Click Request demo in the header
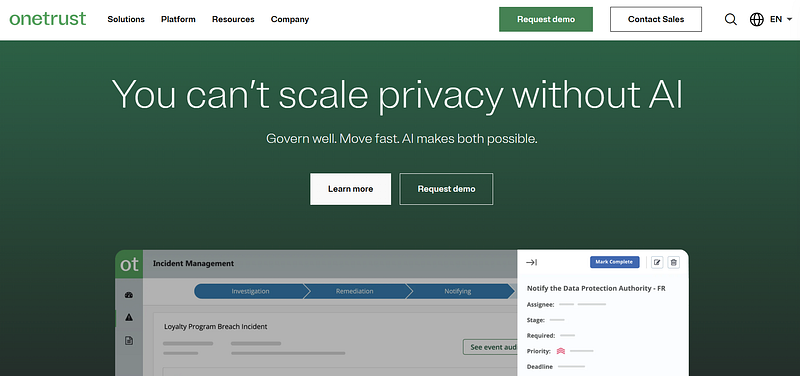800x376 pixels. (x=546, y=19)
